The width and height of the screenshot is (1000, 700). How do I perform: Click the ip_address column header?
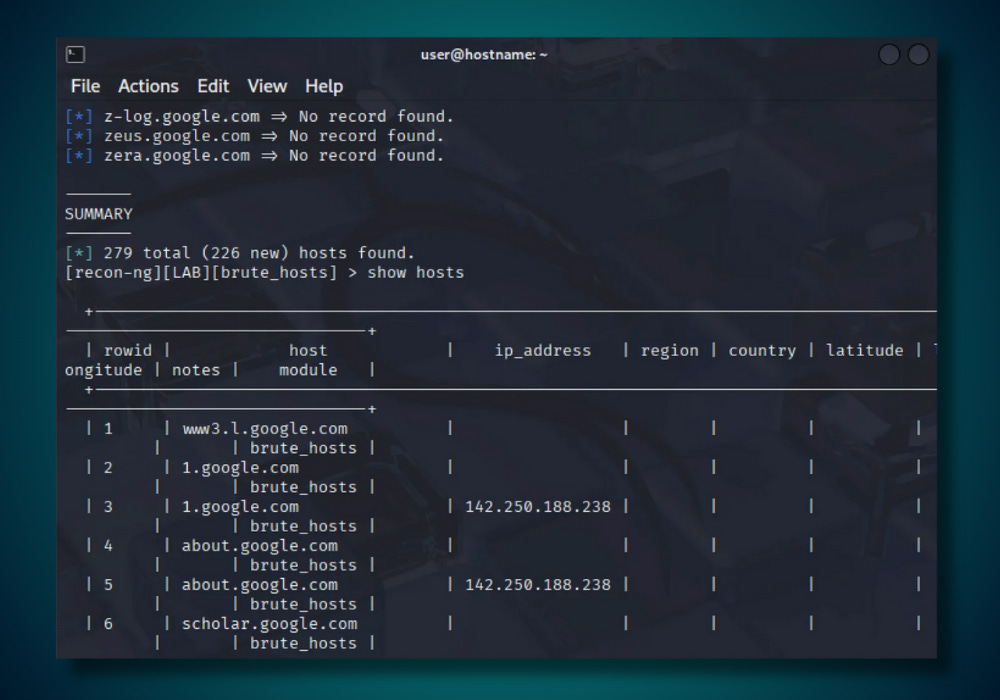(543, 351)
